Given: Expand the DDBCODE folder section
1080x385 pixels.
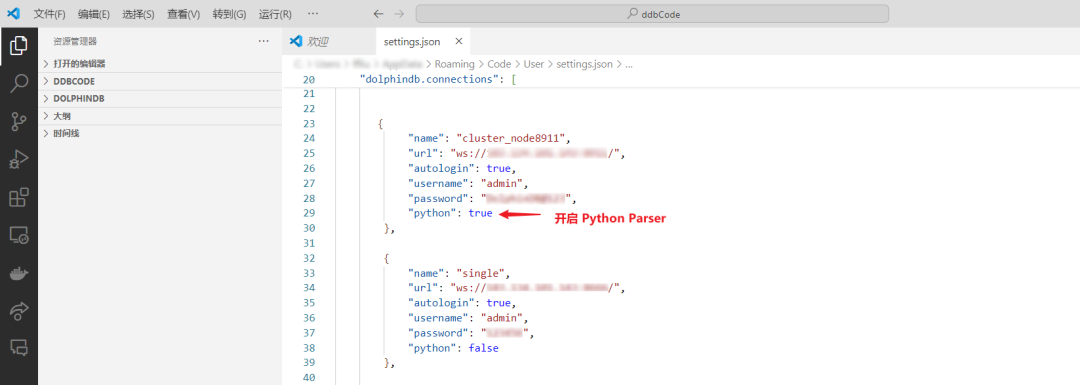Looking at the screenshot, I should (x=160, y=81).
